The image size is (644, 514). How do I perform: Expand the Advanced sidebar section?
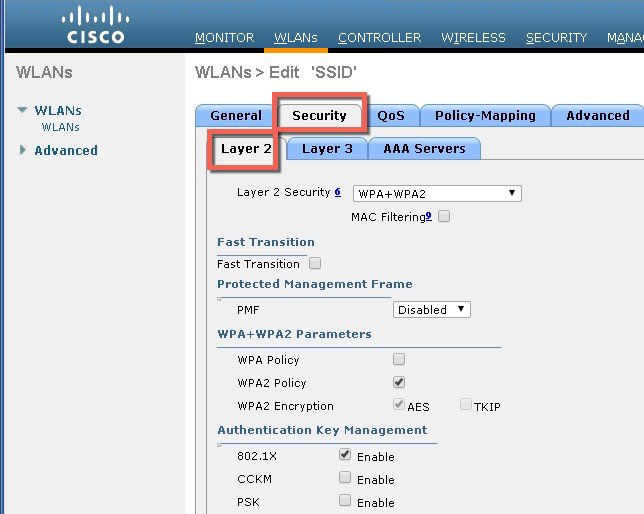pos(22,150)
